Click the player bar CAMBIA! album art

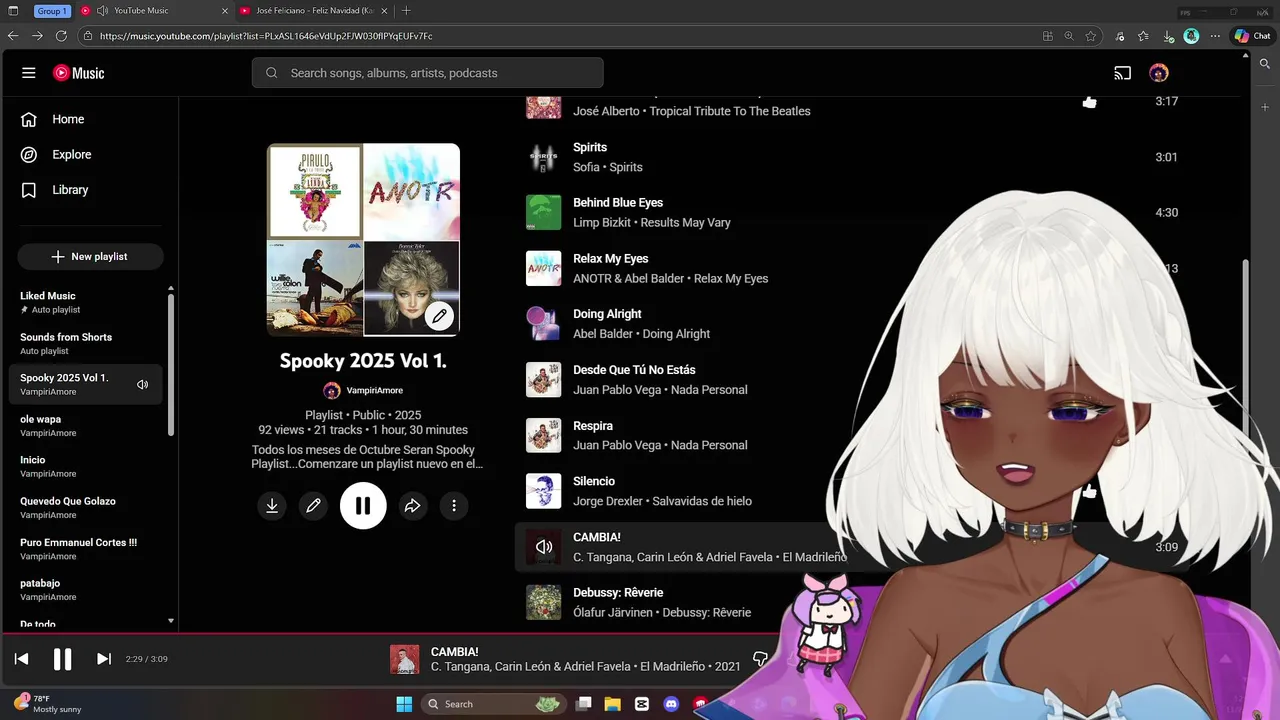point(404,660)
